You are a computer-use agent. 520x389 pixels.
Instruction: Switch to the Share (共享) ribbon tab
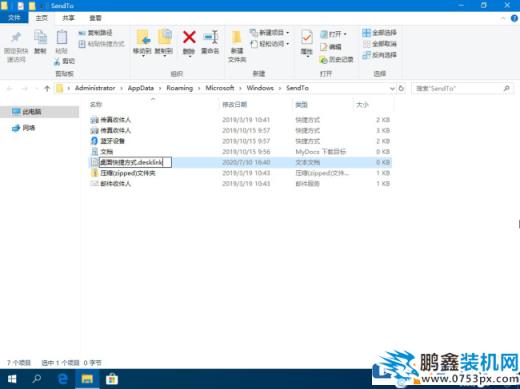point(68,18)
